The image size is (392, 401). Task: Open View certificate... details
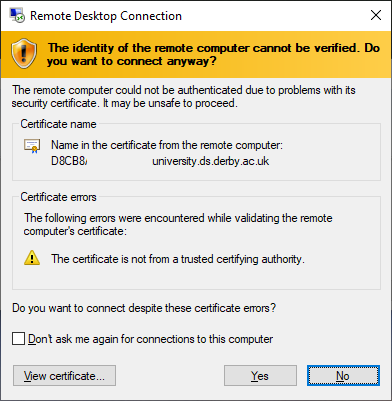click(64, 376)
